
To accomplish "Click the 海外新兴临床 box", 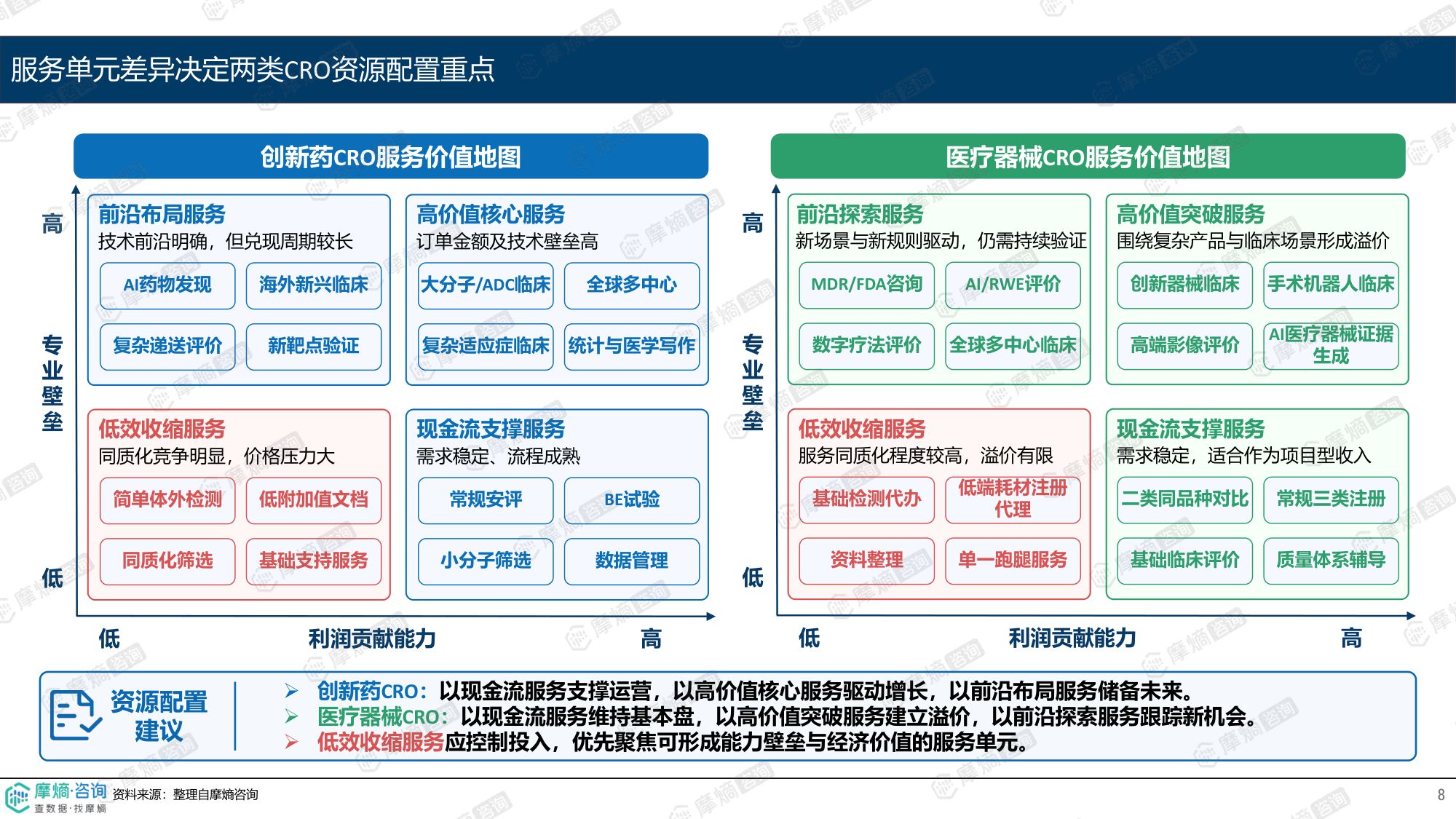I will click(x=314, y=285).
